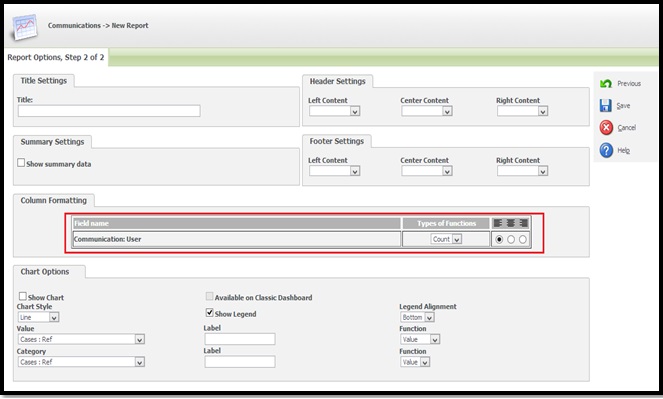Click the red Cancel X icon
This screenshot has height=399, width=663.
(606, 127)
